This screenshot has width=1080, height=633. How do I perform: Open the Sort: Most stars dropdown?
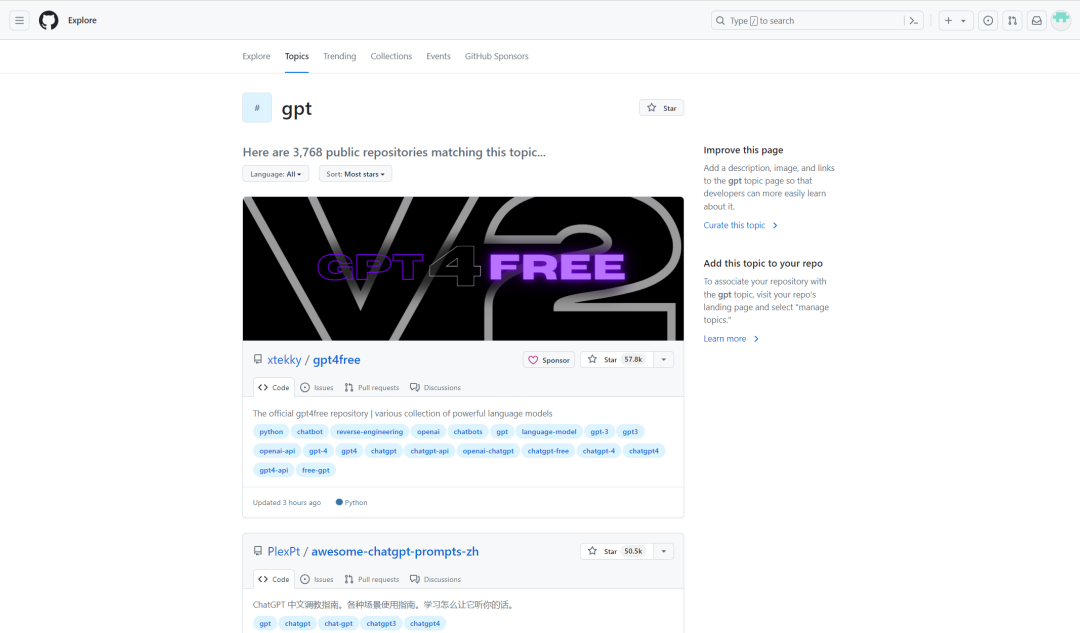click(x=355, y=174)
